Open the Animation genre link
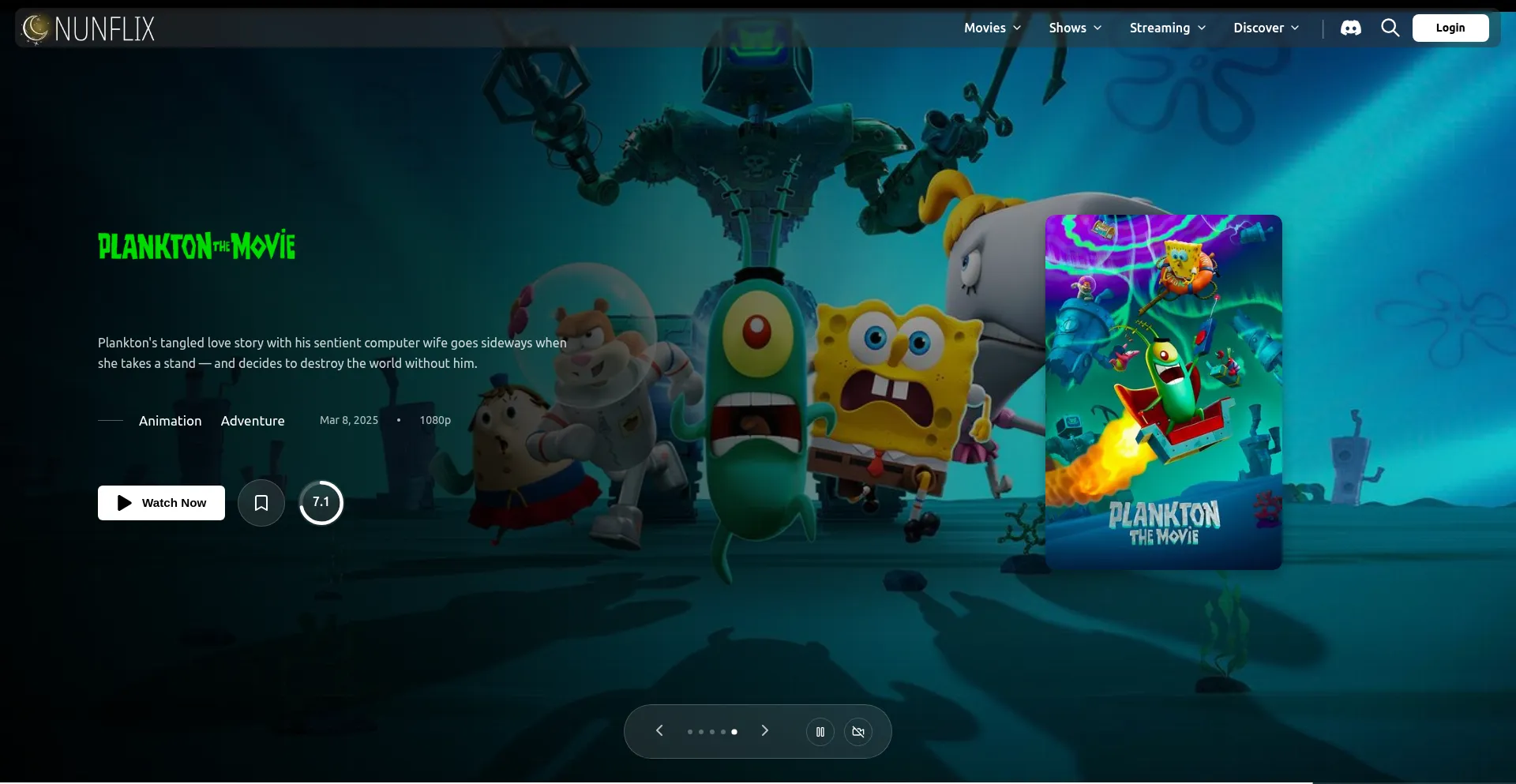 [x=171, y=421]
